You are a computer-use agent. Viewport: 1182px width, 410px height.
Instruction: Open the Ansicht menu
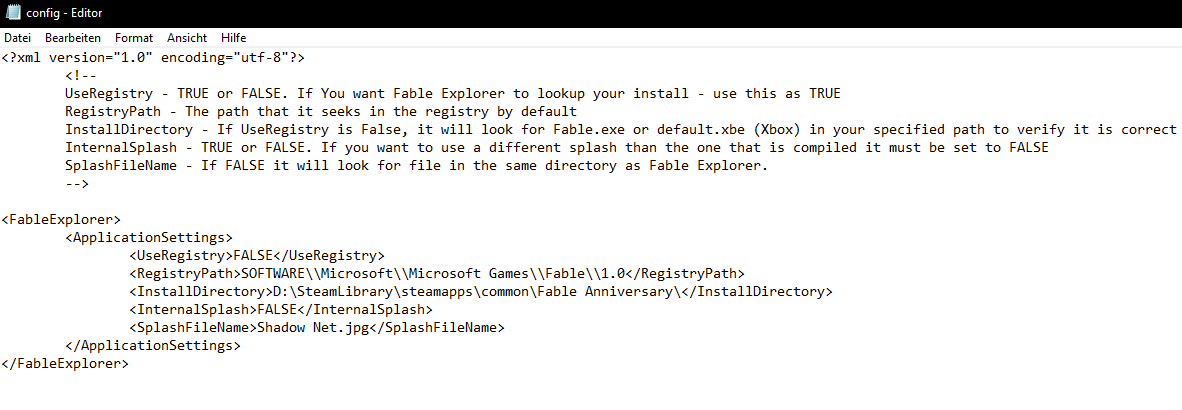(x=187, y=37)
